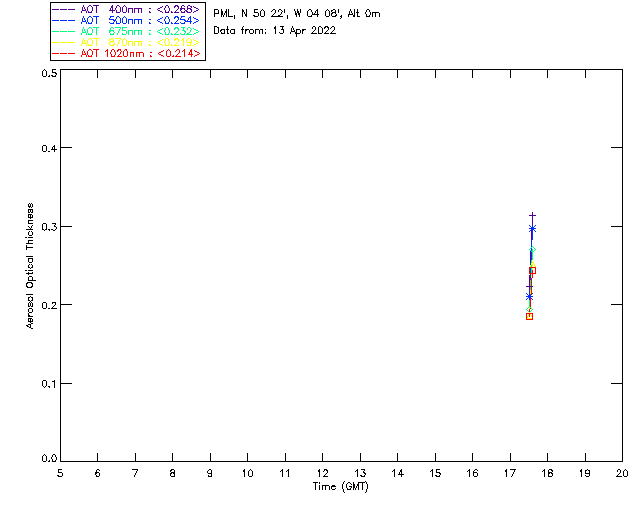
Task: Click the hour 18 x-axis label
Action: pyautogui.click(x=547, y=473)
